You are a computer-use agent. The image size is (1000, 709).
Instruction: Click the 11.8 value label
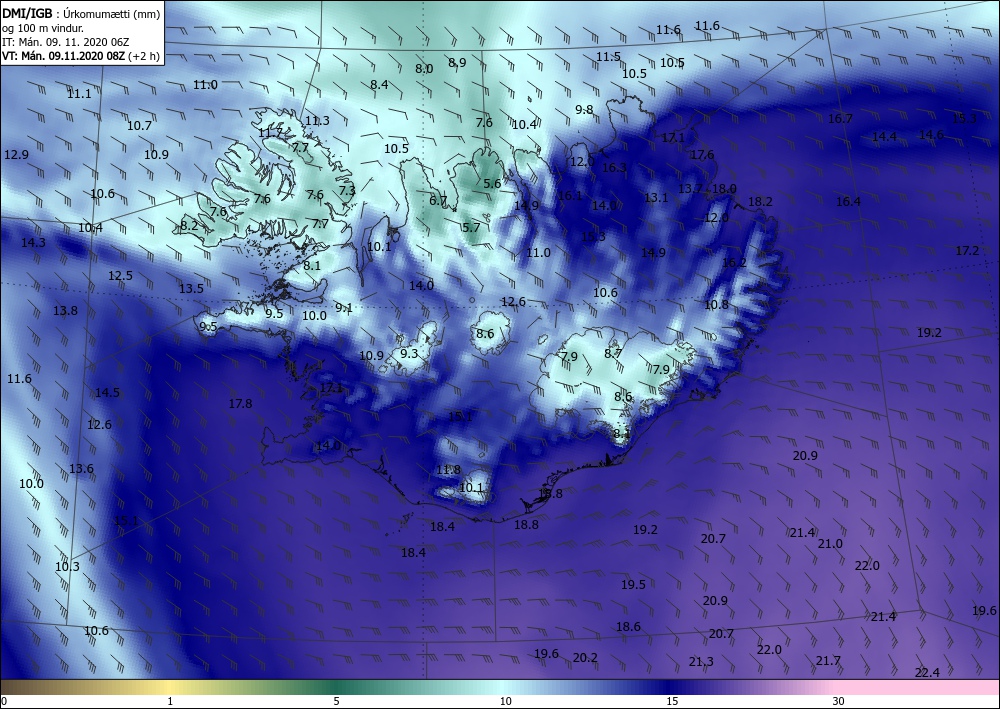pyautogui.click(x=448, y=471)
